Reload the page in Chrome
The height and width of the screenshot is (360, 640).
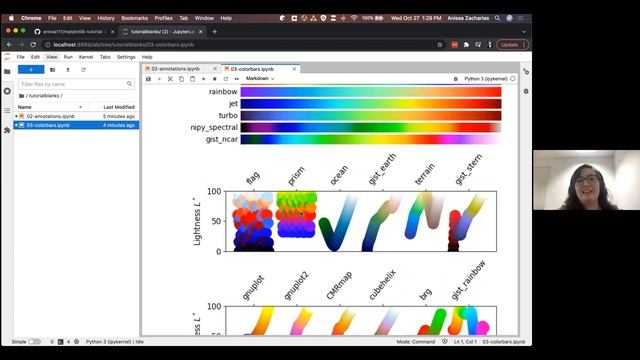[x=33, y=45]
